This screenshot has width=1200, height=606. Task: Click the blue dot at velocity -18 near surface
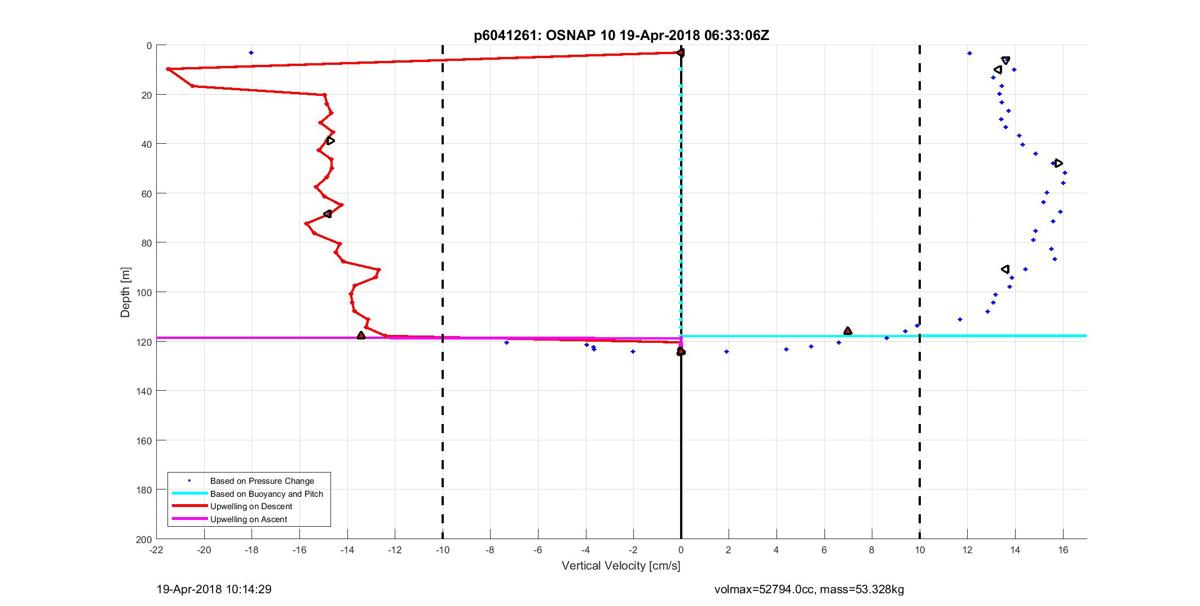[x=251, y=52]
